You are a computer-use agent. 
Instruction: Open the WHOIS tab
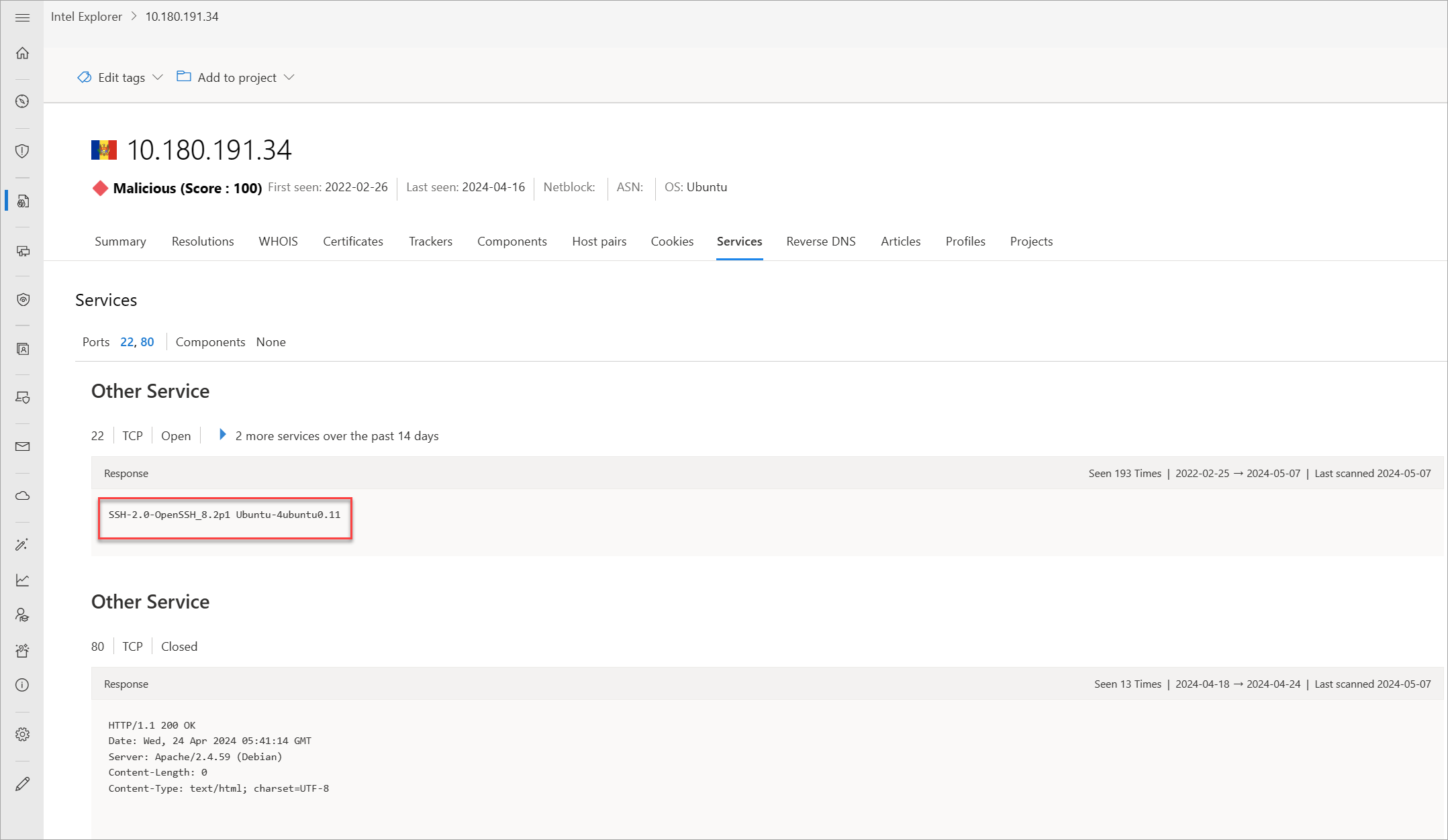pyautogui.click(x=278, y=242)
